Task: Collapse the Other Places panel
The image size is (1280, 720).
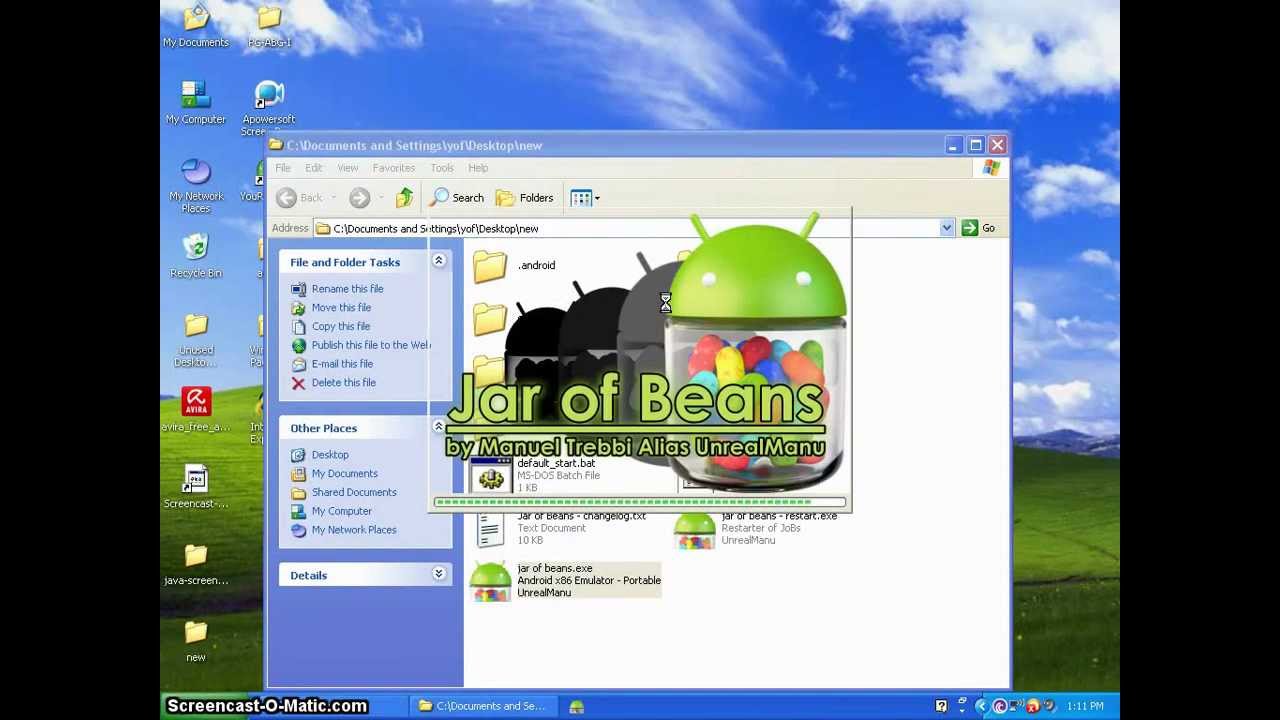Action: click(438, 427)
